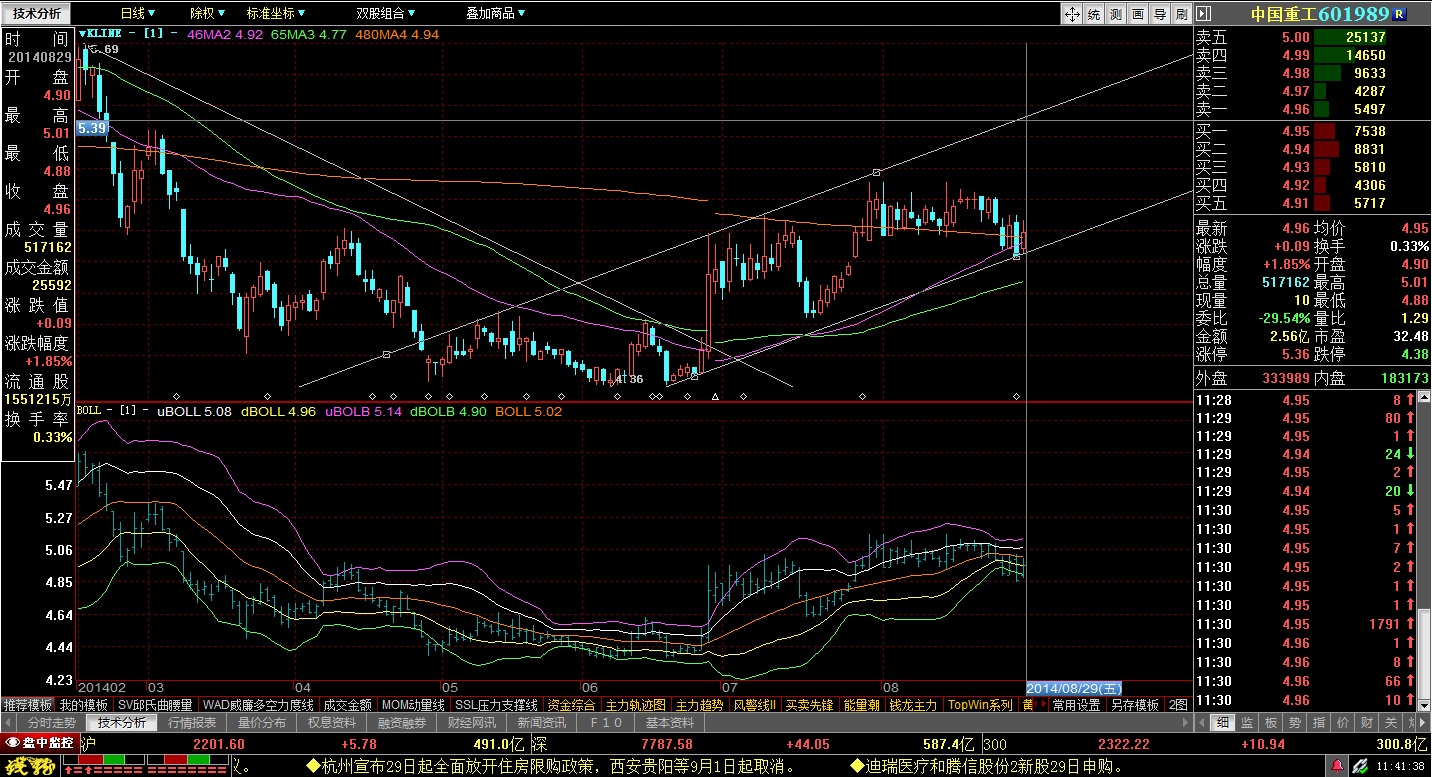
Task: Click the 刷 refresh toolbar icon
Action: (1180, 14)
